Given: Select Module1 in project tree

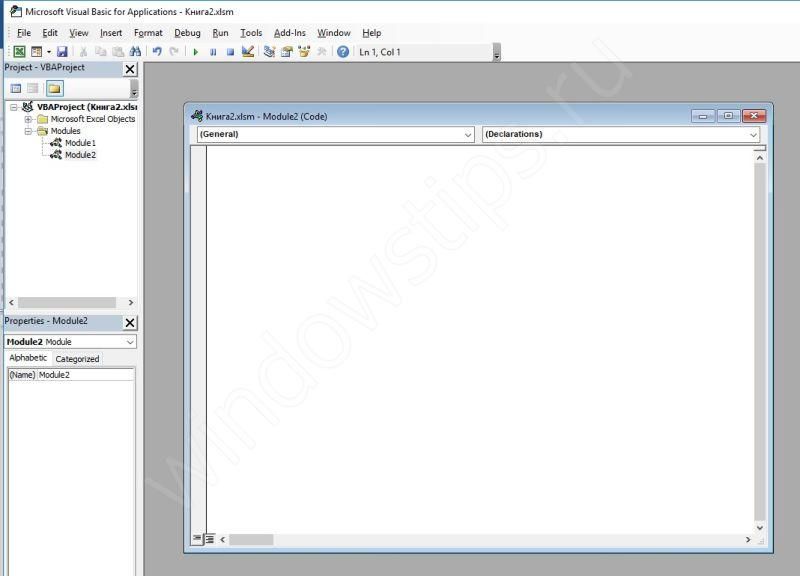Looking at the screenshot, I should pos(80,143).
